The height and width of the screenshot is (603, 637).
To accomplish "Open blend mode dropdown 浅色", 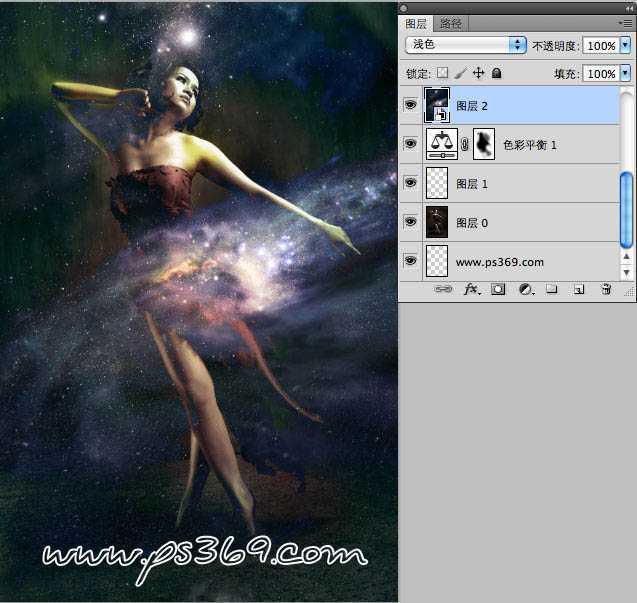I will (466, 45).
